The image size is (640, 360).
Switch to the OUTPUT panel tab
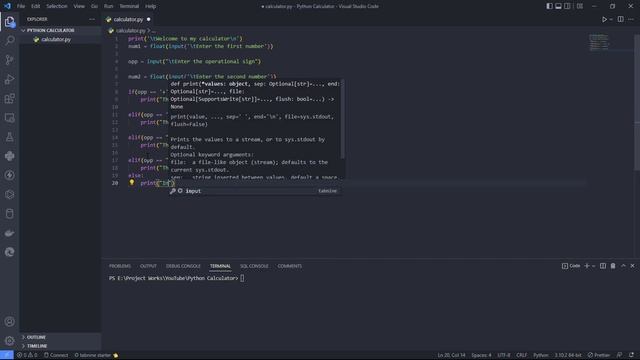coord(148,266)
